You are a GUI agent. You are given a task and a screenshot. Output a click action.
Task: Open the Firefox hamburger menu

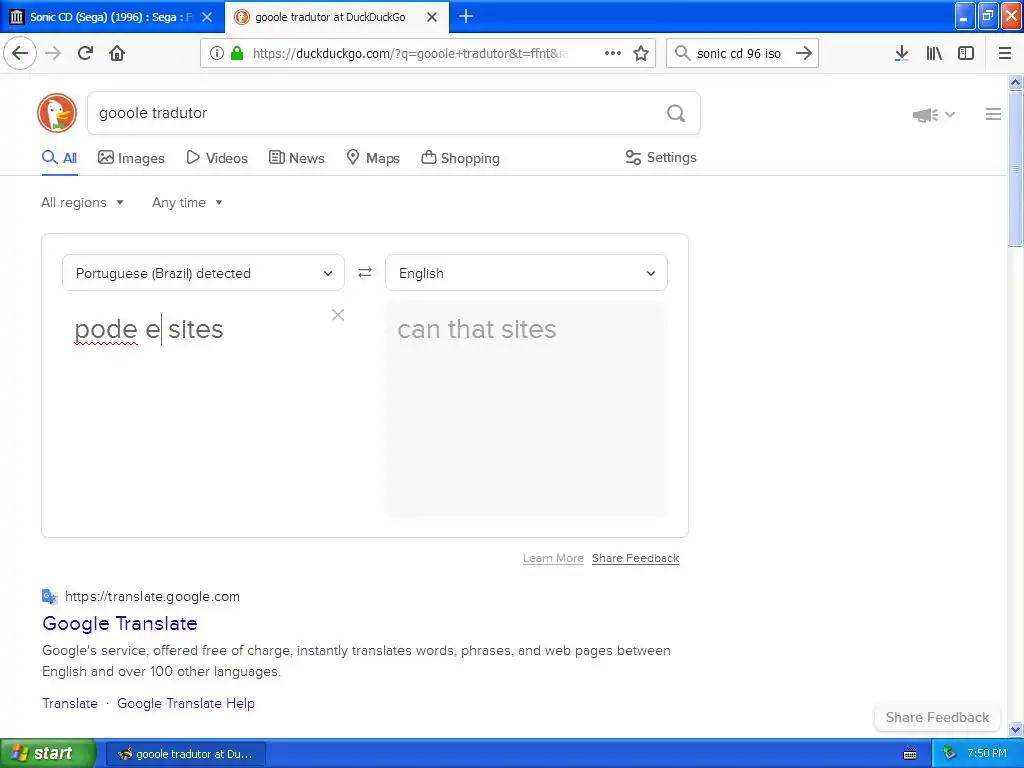[1005, 53]
